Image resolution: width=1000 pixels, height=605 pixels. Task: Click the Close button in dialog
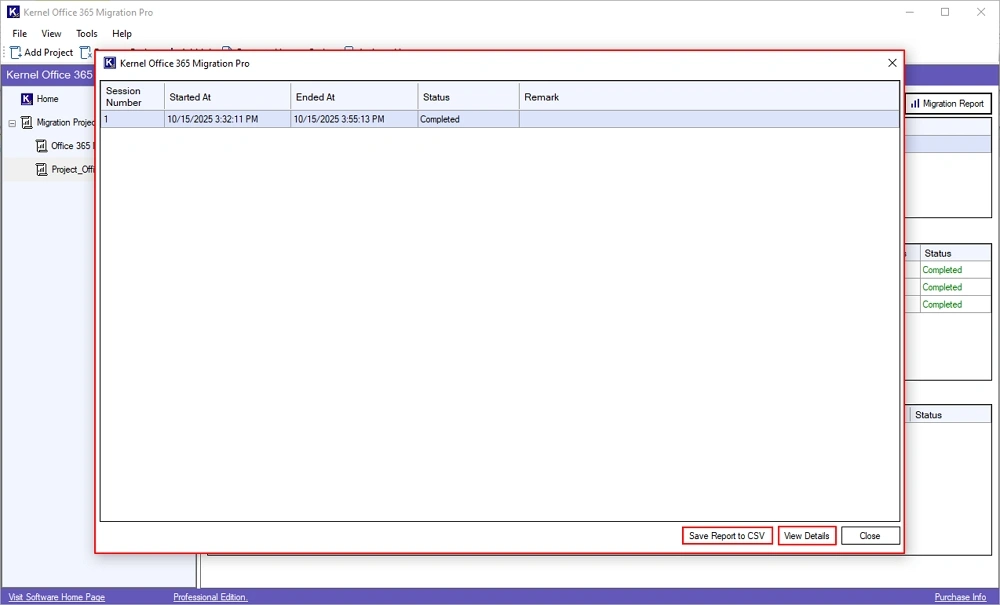(870, 536)
